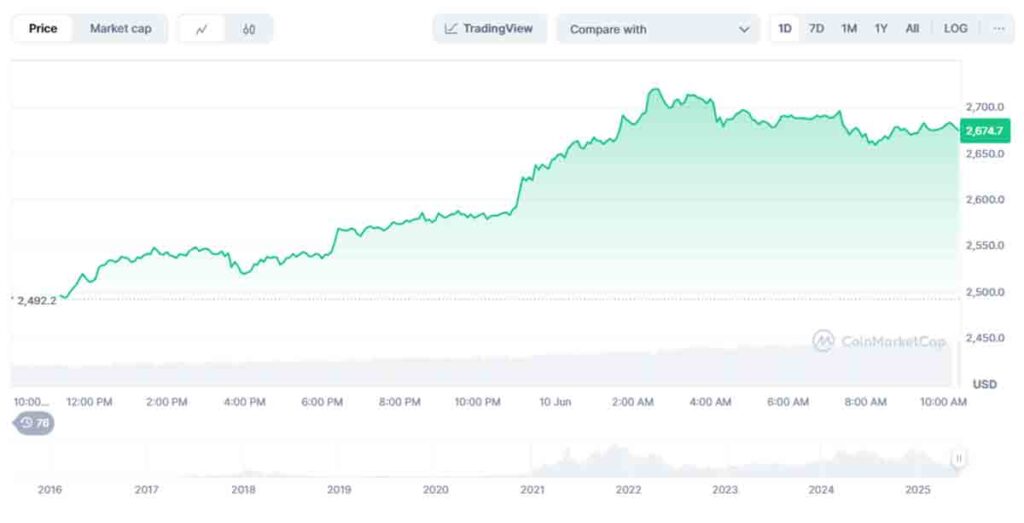Click the 2,600.0 price axis label
The width and height of the screenshot is (1024, 523).
[x=985, y=199]
